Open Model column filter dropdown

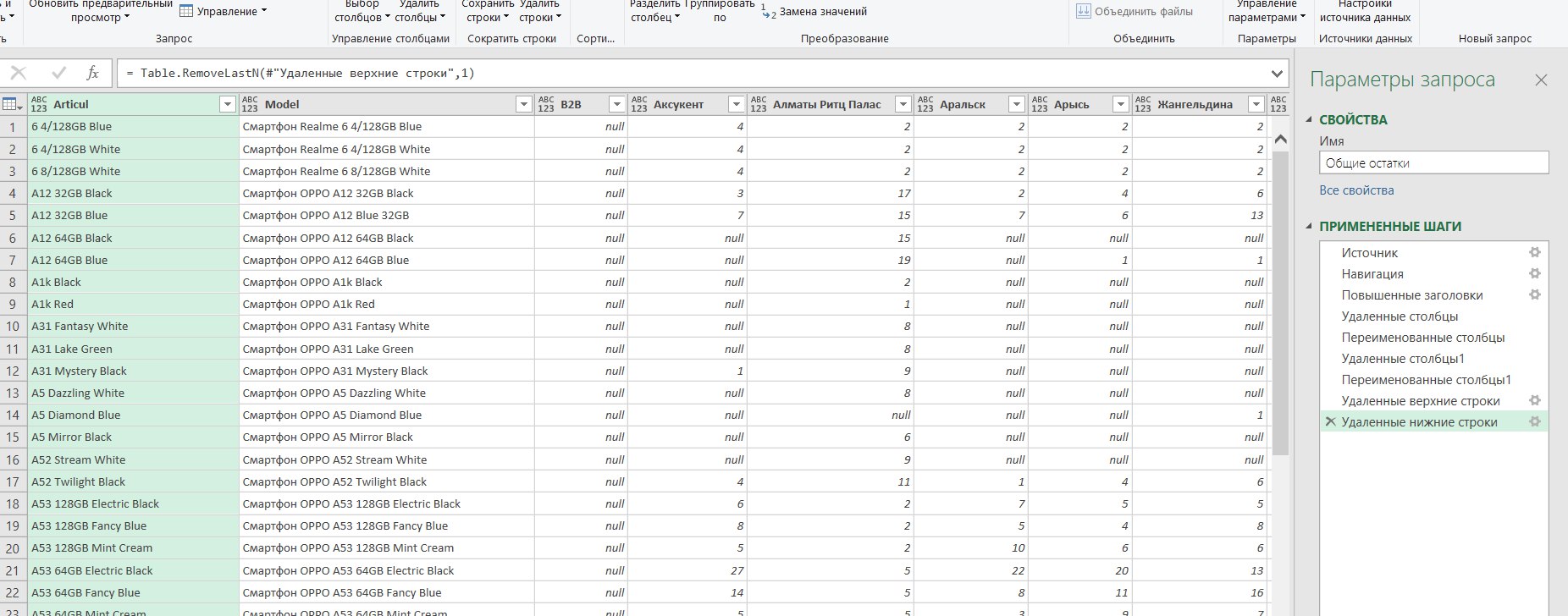522,104
